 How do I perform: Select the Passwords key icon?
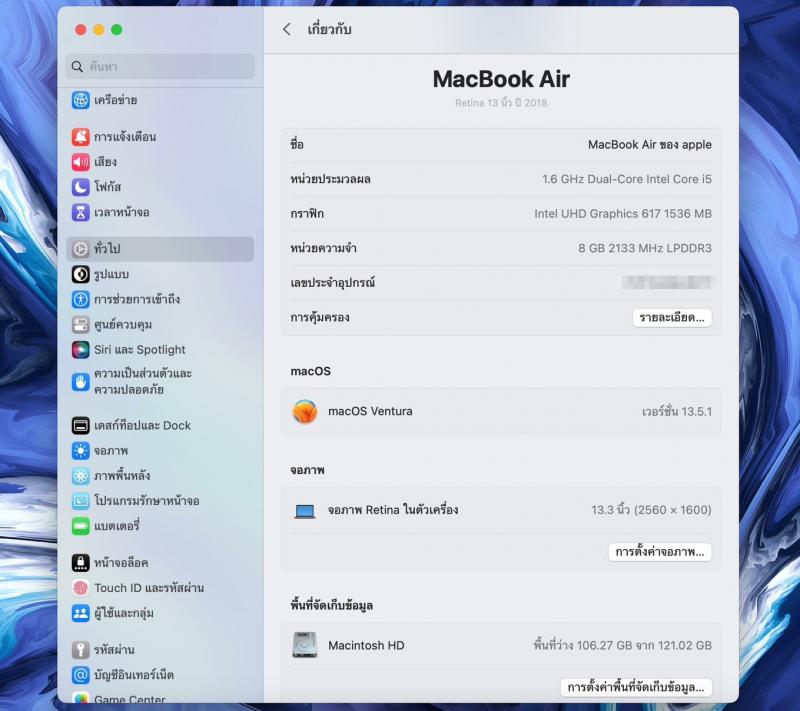[x=81, y=650]
